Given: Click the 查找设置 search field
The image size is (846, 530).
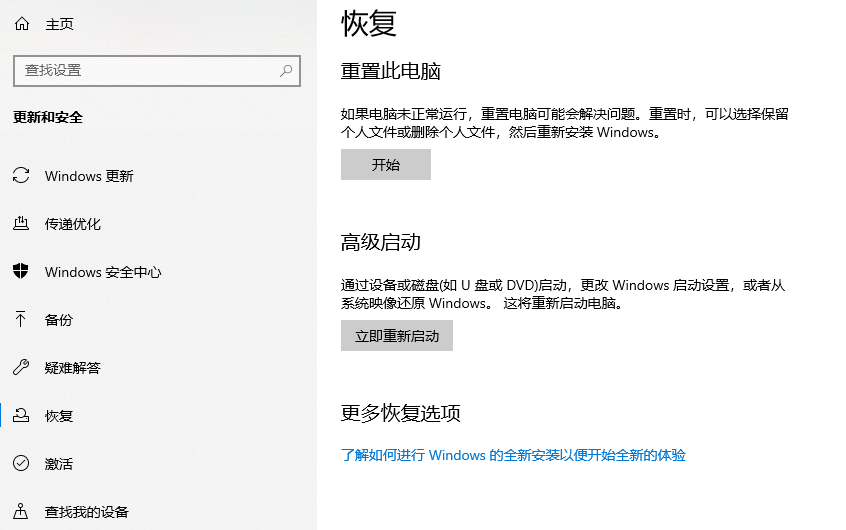Looking at the screenshot, I should [156, 71].
